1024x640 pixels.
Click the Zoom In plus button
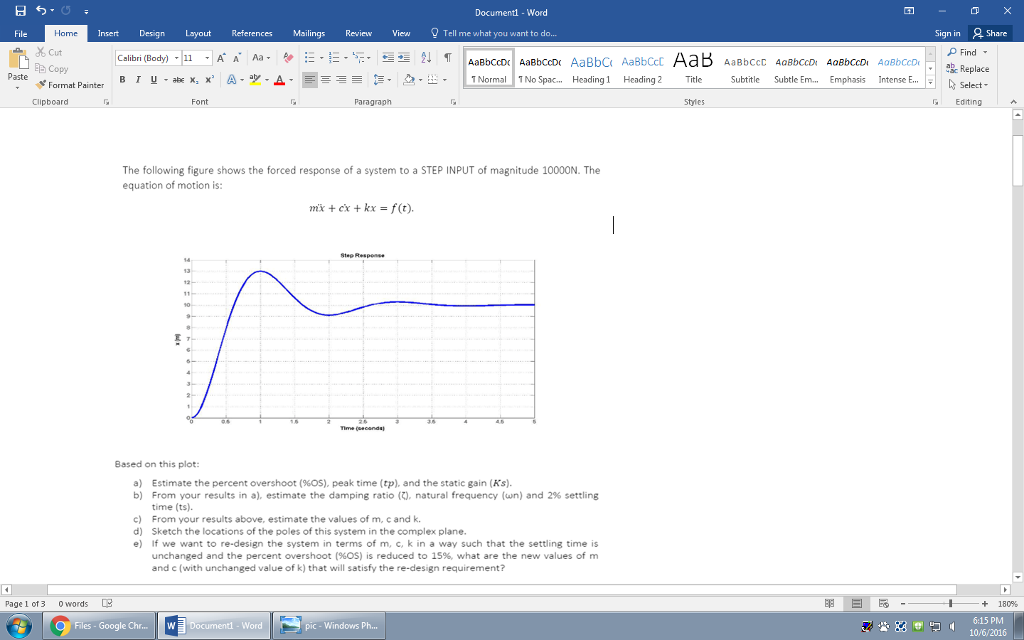point(984,604)
